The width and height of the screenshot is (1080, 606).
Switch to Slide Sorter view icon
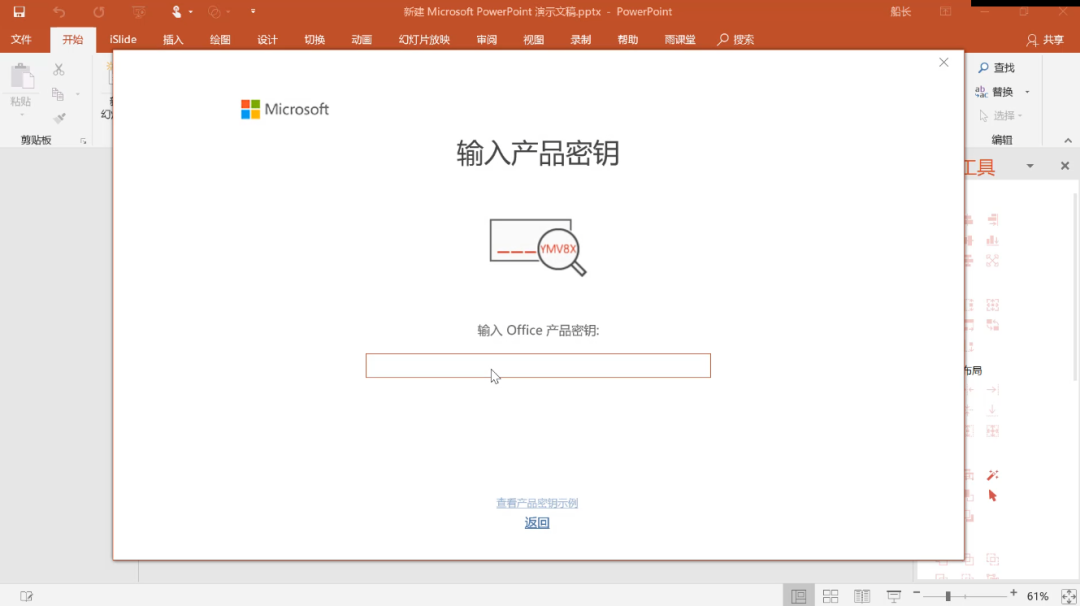(x=830, y=595)
